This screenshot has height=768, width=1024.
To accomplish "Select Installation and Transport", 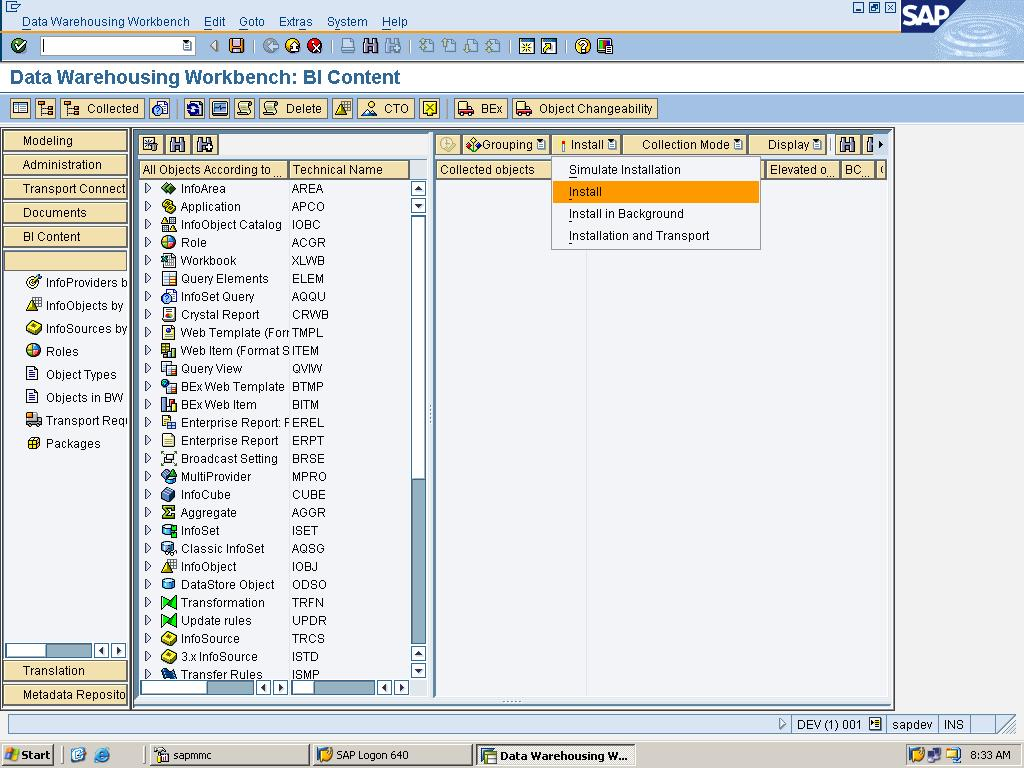I will [656, 236].
